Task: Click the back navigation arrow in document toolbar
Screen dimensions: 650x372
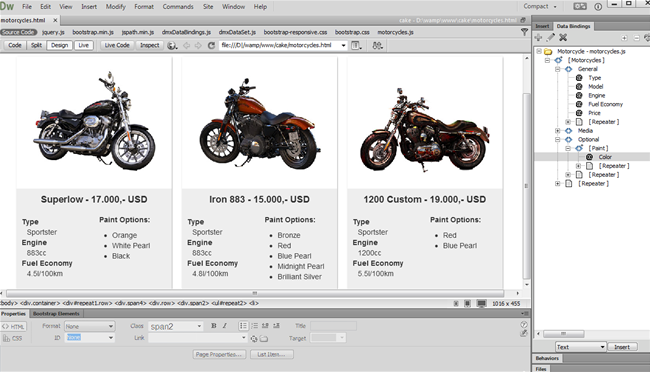Action: coord(187,46)
